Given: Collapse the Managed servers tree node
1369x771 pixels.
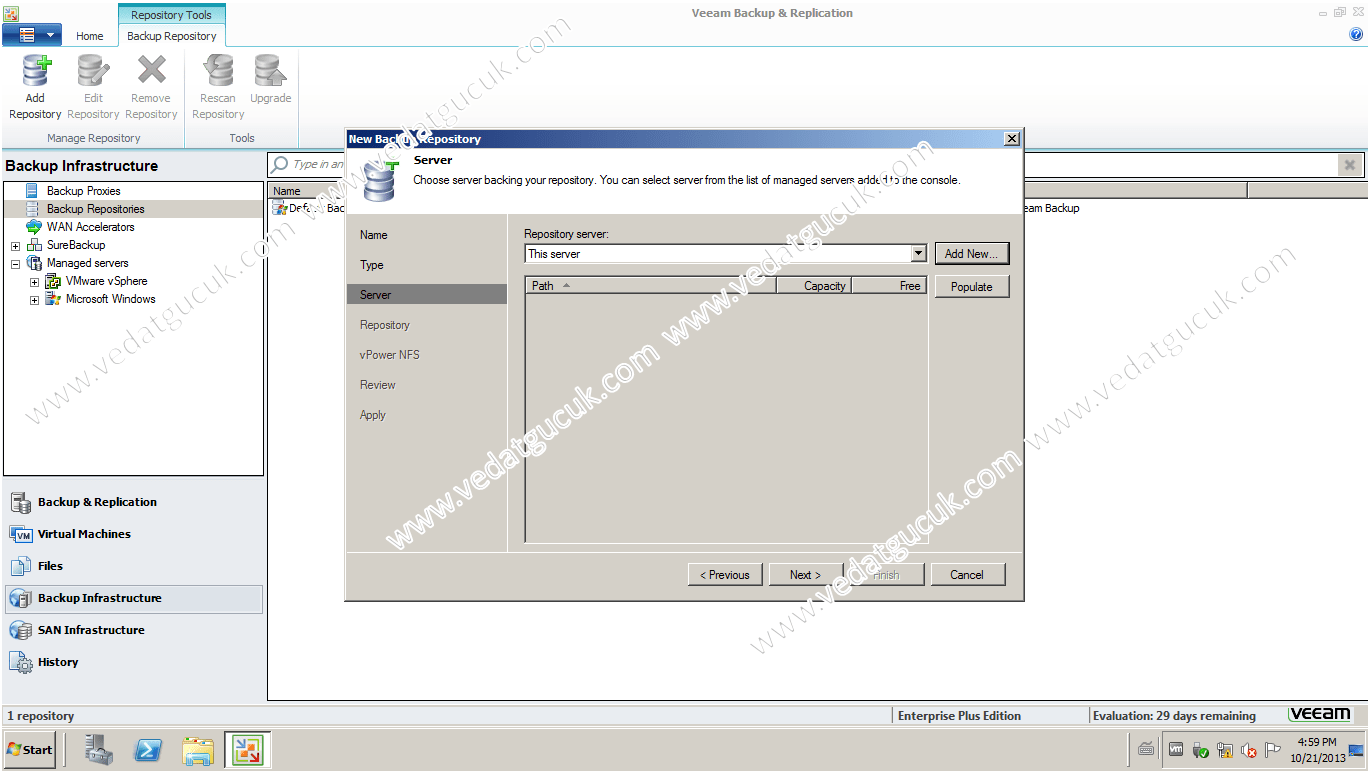Looking at the screenshot, I should pos(15,264).
